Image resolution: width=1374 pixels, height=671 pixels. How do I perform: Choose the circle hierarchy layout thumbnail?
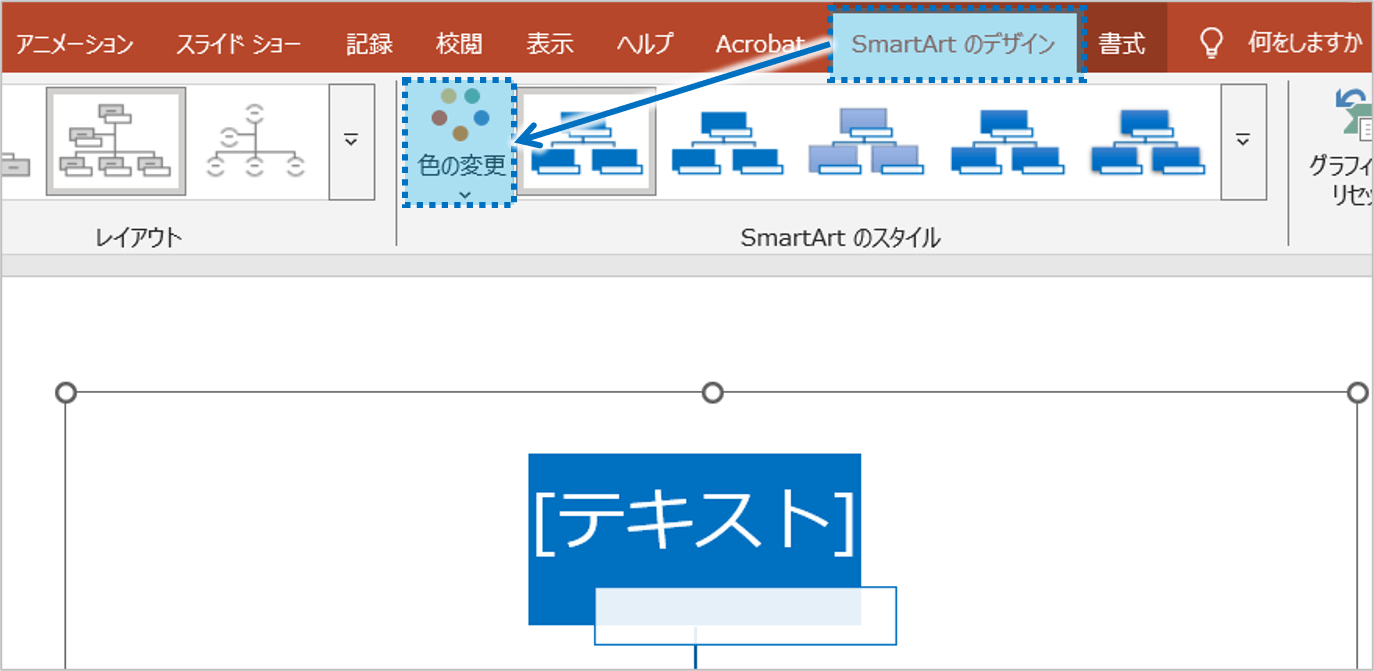[255, 141]
